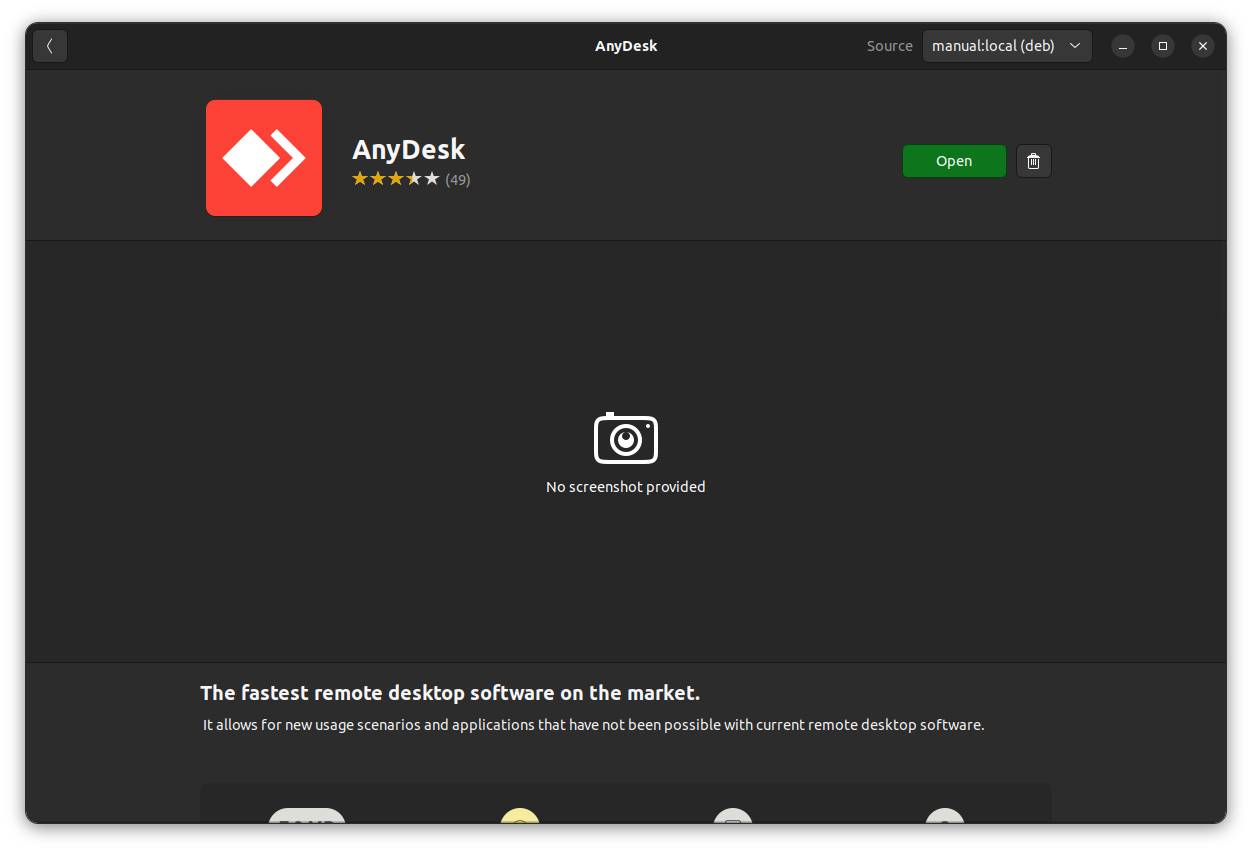This screenshot has width=1252, height=852.
Task: Minimize the Software window
Action: coord(1122,45)
